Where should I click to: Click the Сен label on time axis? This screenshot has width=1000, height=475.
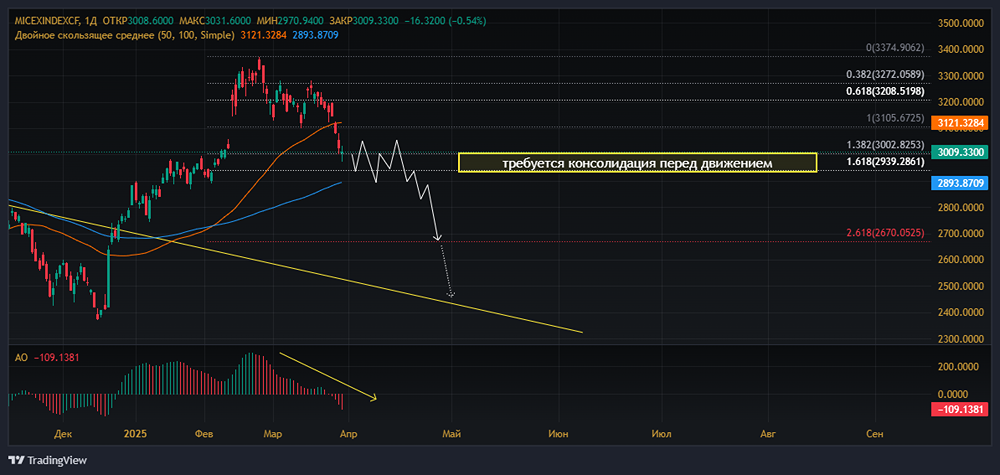point(874,434)
